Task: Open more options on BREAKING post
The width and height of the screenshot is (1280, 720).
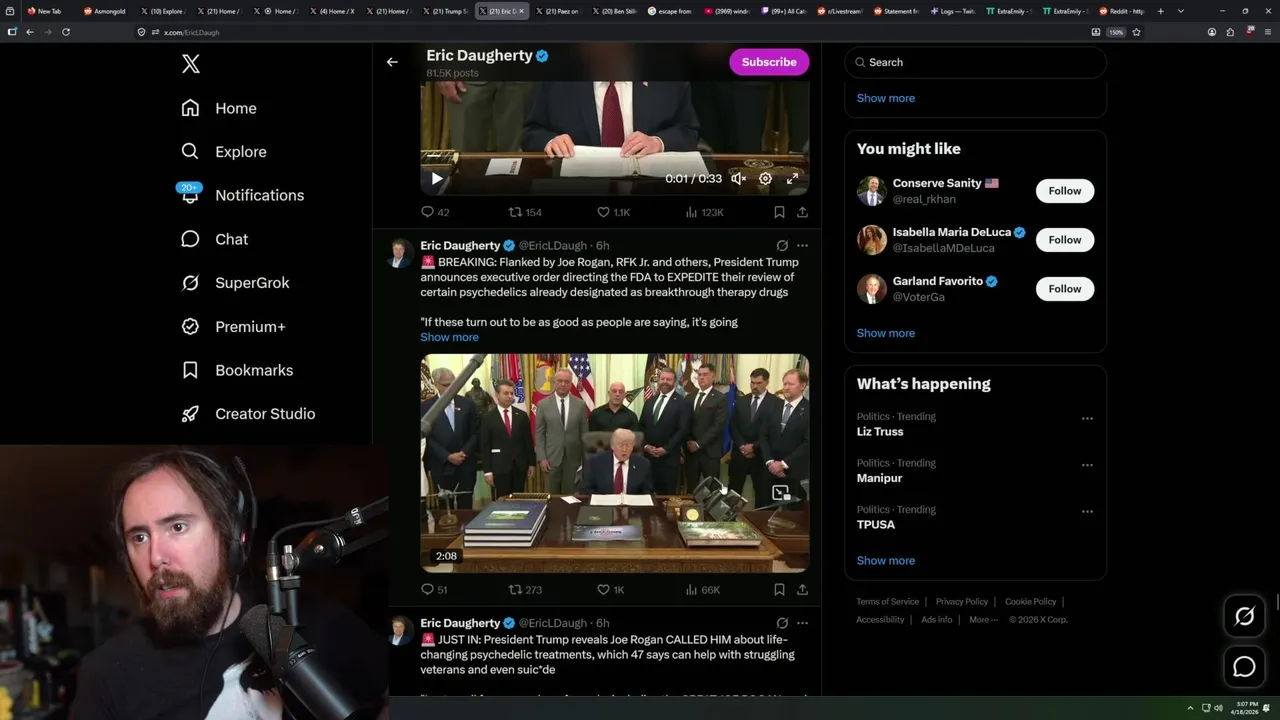Action: point(802,245)
